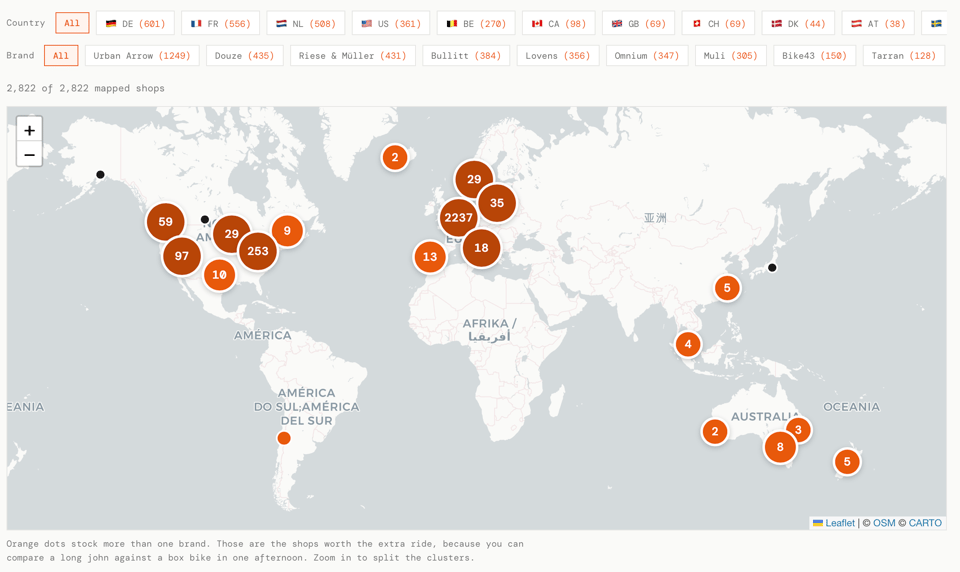Open the 10 cluster near Texas
Image resolution: width=960 pixels, height=572 pixels.
tap(219, 274)
